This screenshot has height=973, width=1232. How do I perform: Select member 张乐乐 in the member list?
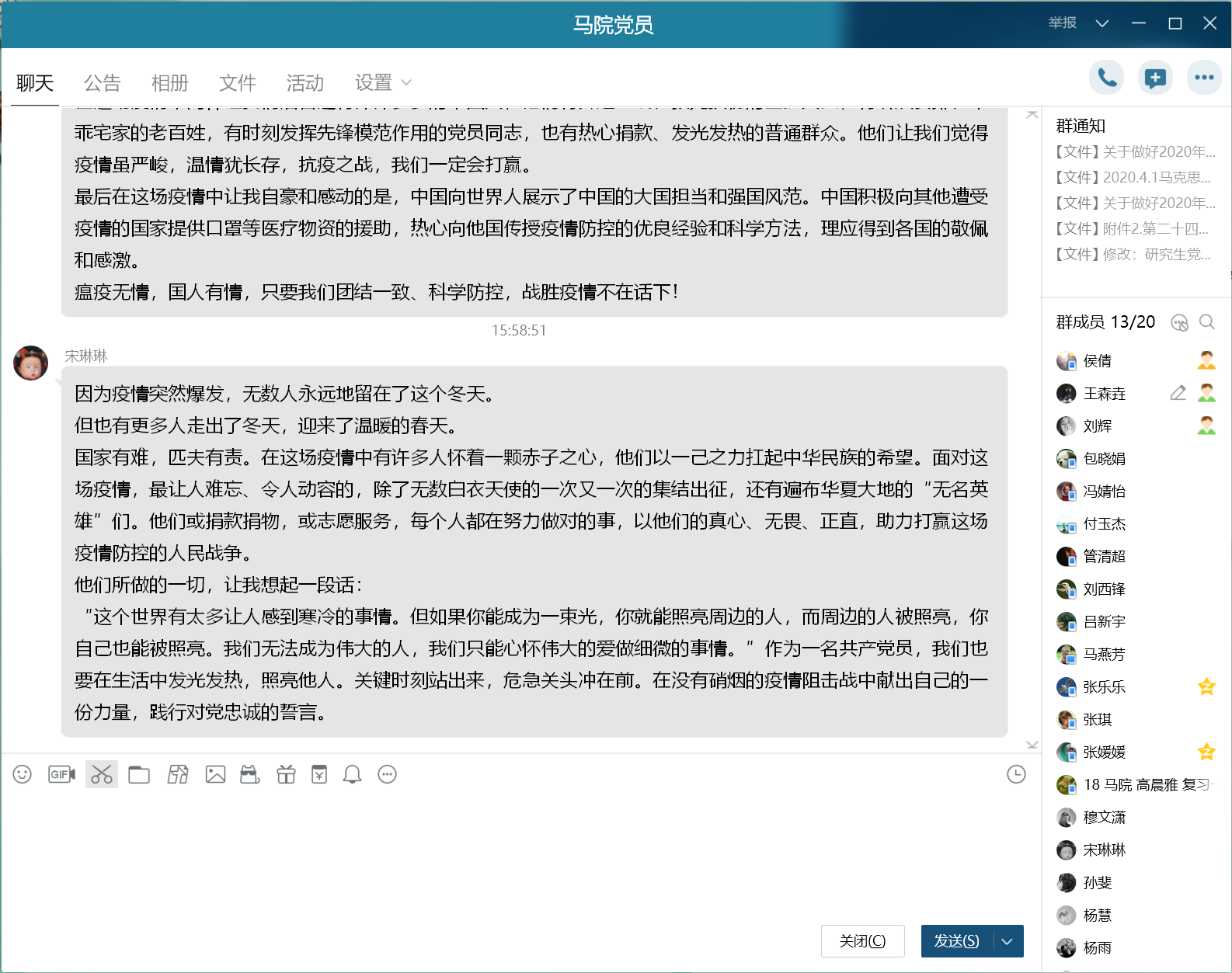point(1104,687)
